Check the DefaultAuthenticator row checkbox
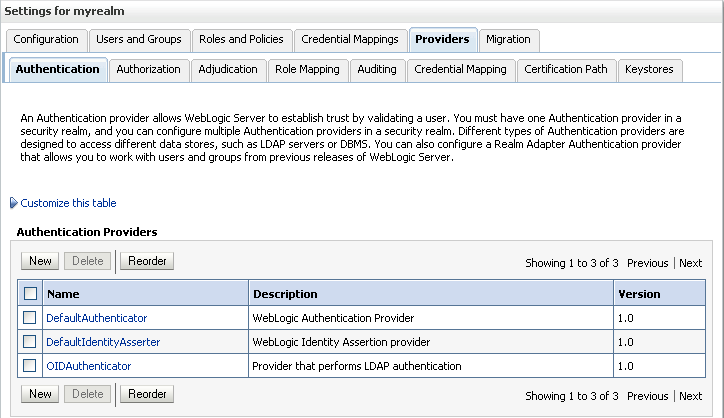Image resolution: width=724 pixels, height=418 pixels. pos(30,318)
